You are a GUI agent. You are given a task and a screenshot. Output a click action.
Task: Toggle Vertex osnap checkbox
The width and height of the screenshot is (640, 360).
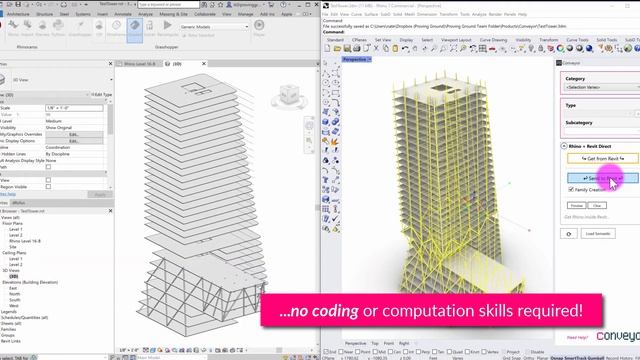coord(484,352)
